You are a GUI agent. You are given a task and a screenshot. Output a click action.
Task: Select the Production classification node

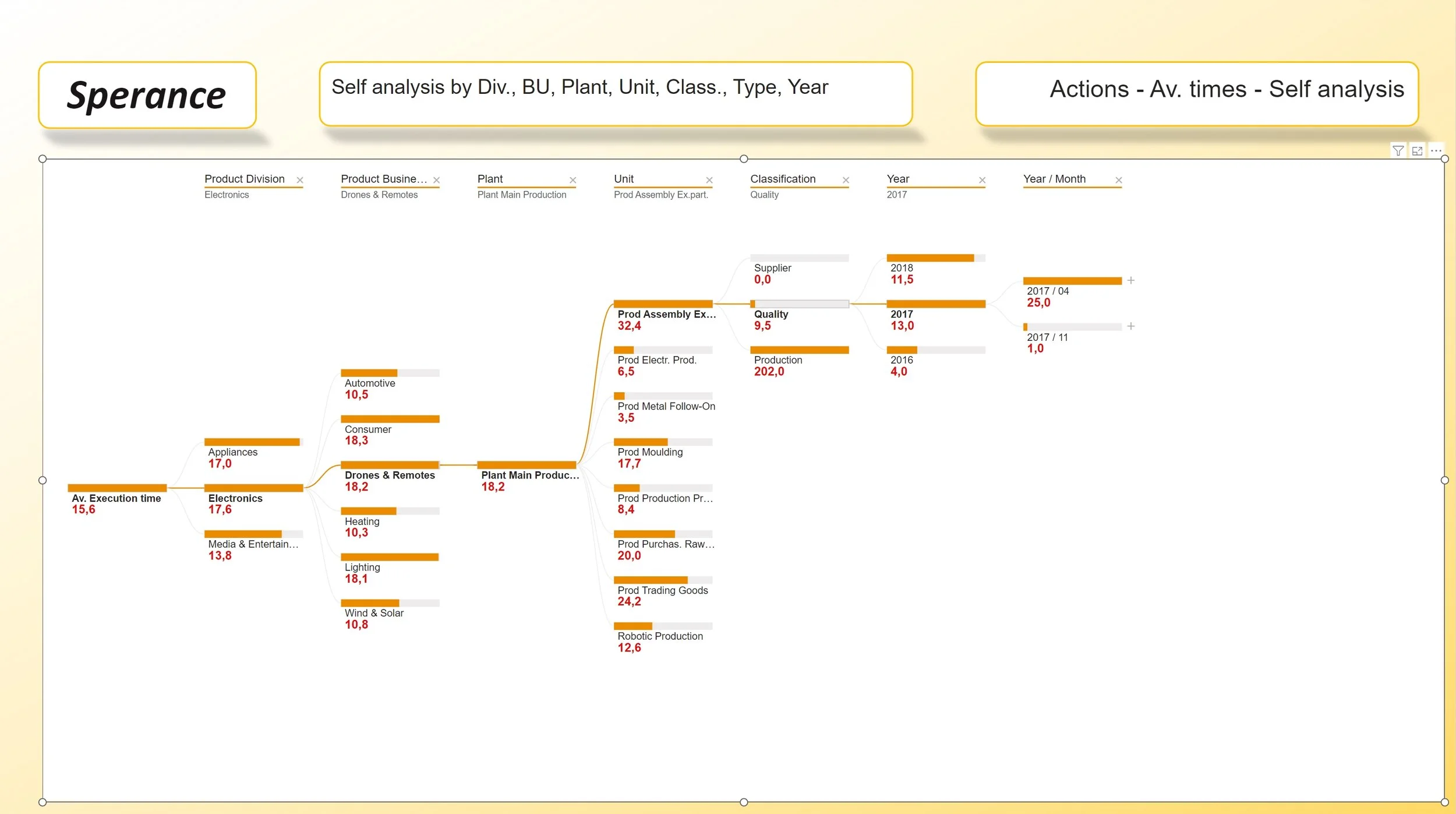coord(778,360)
